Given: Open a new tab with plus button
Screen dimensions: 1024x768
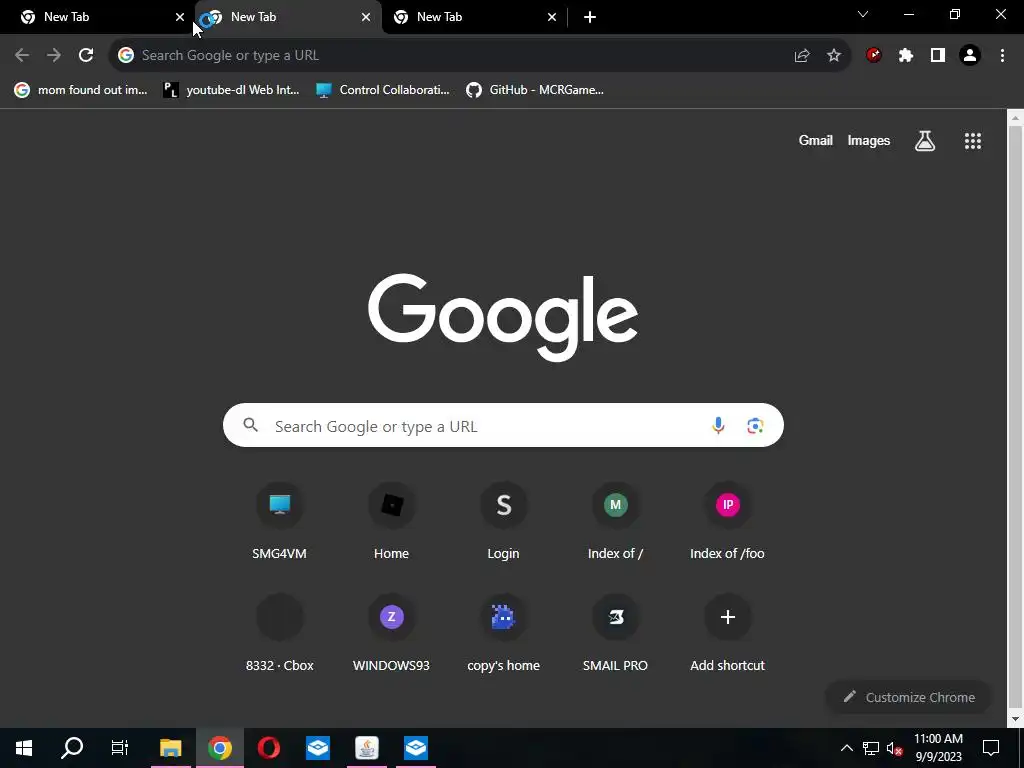Looking at the screenshot, I should pos(590,17).
